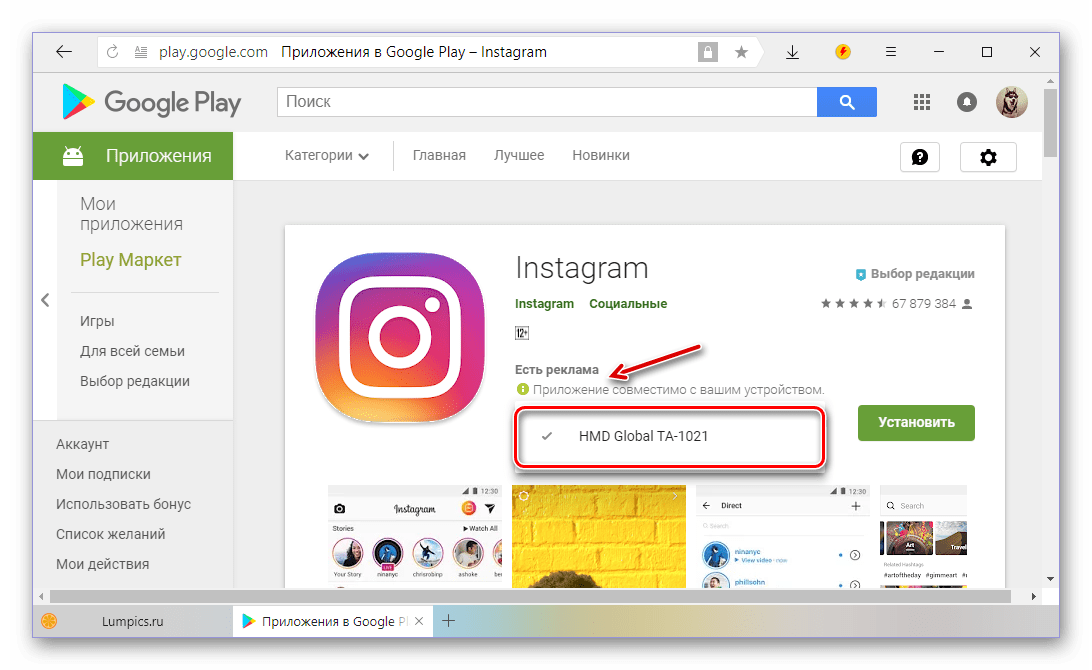Open Выбор редакции in sidebar

click(x=134, y=381)
